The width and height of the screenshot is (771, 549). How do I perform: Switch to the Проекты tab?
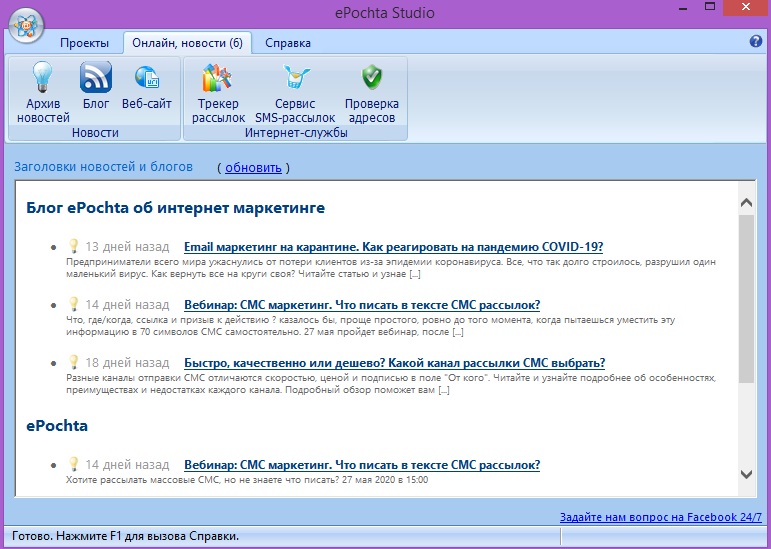point(85,43)
